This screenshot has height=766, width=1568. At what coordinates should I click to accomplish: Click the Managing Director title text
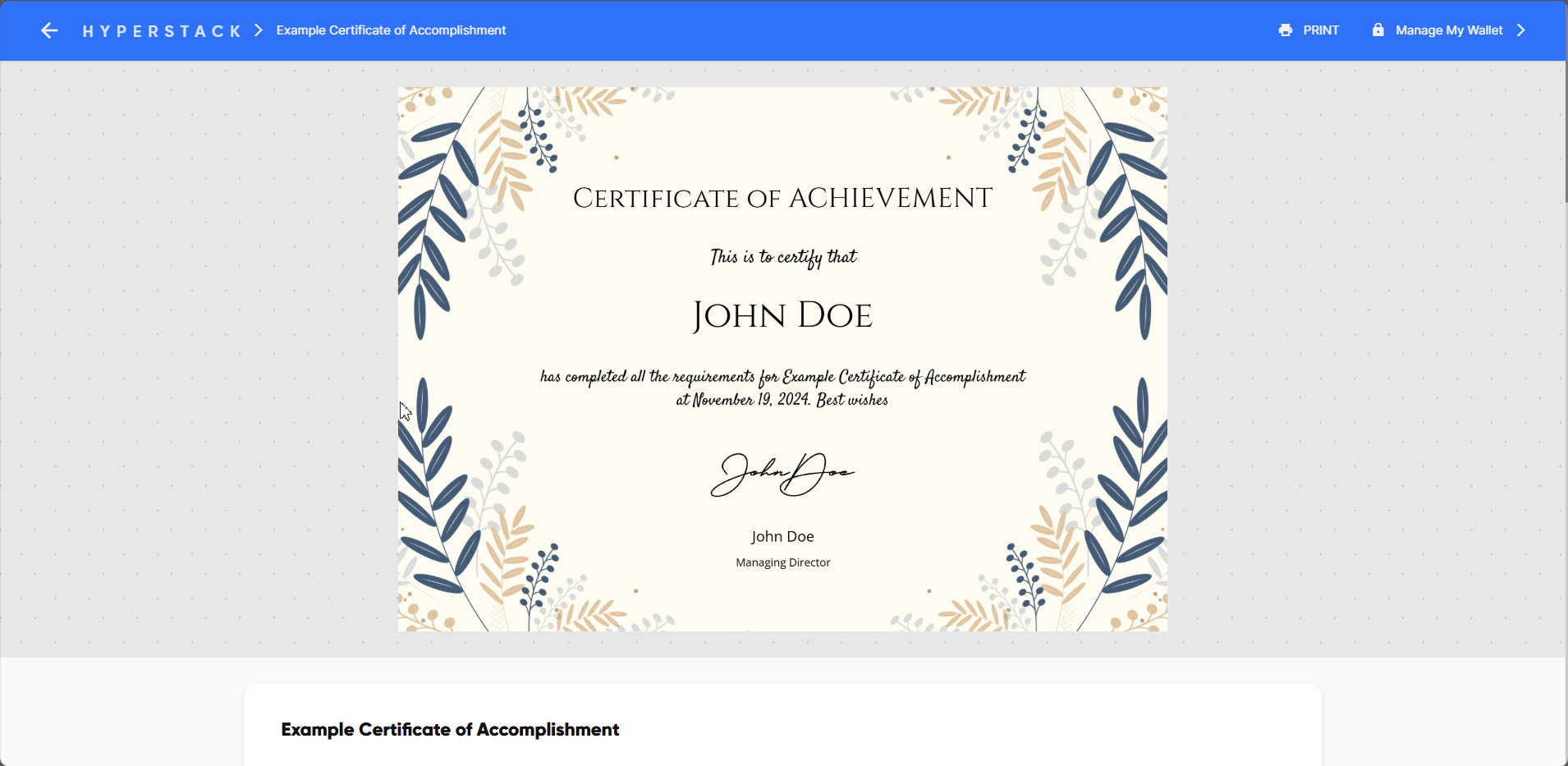tap(782, 562)
